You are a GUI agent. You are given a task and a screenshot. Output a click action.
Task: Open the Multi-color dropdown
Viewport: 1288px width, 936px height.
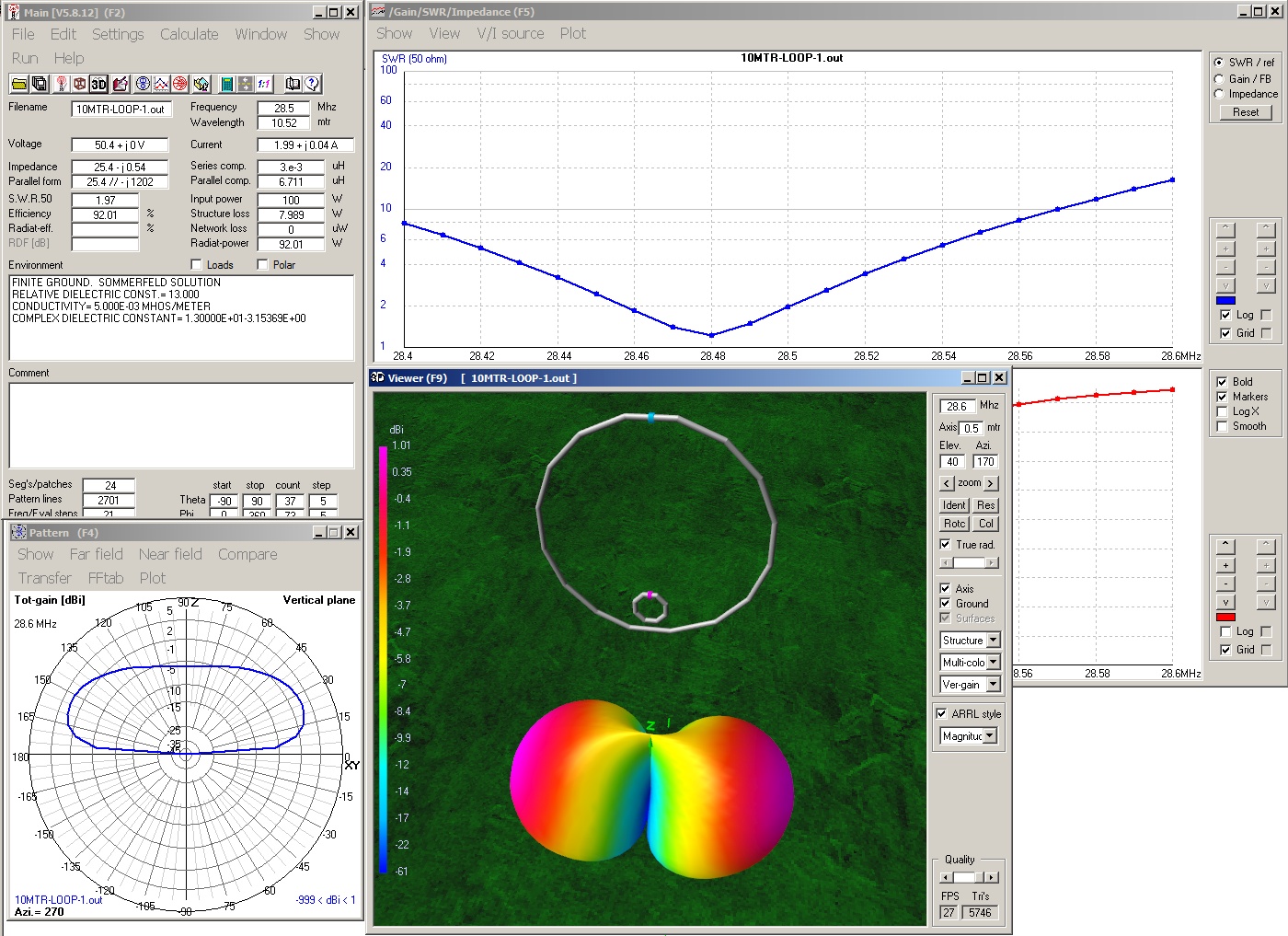click(994, 663)
